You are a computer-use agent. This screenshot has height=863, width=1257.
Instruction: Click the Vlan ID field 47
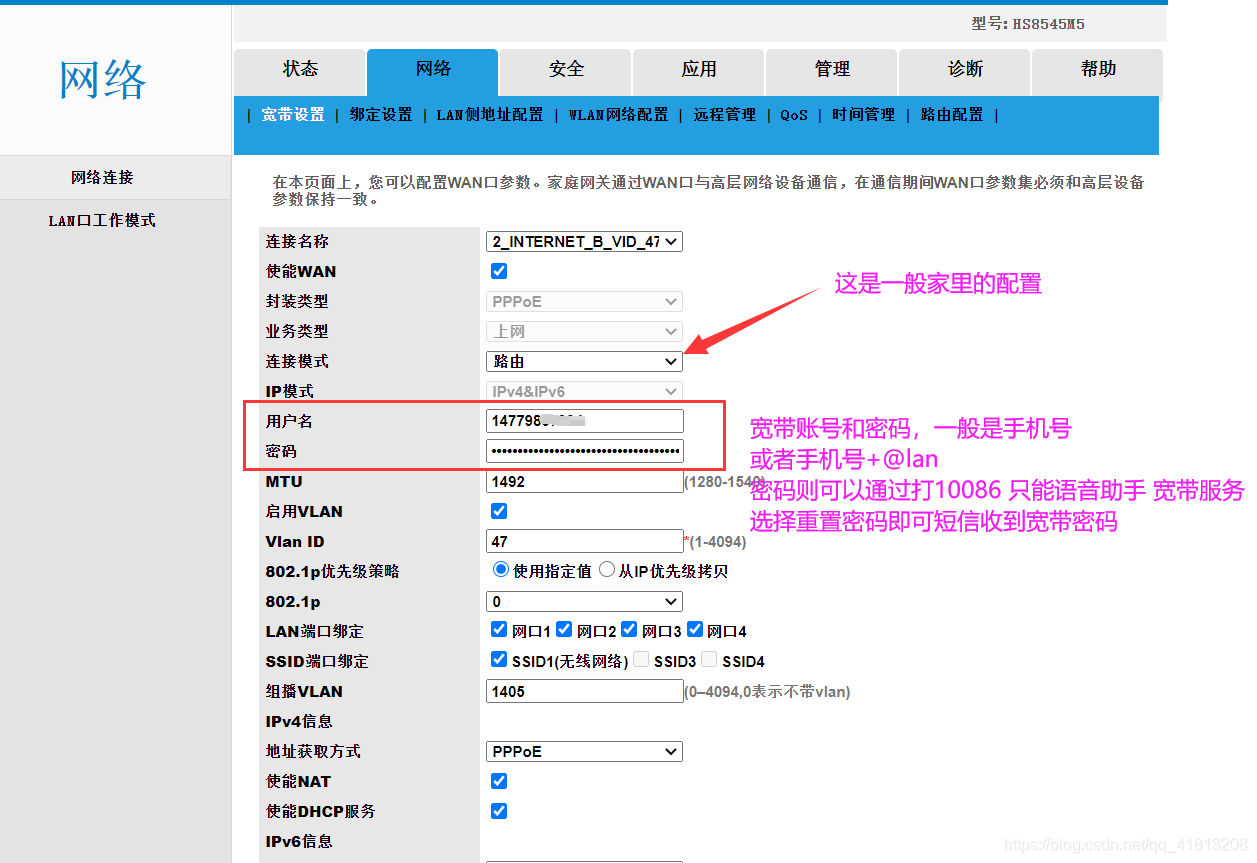click(585, 541)
